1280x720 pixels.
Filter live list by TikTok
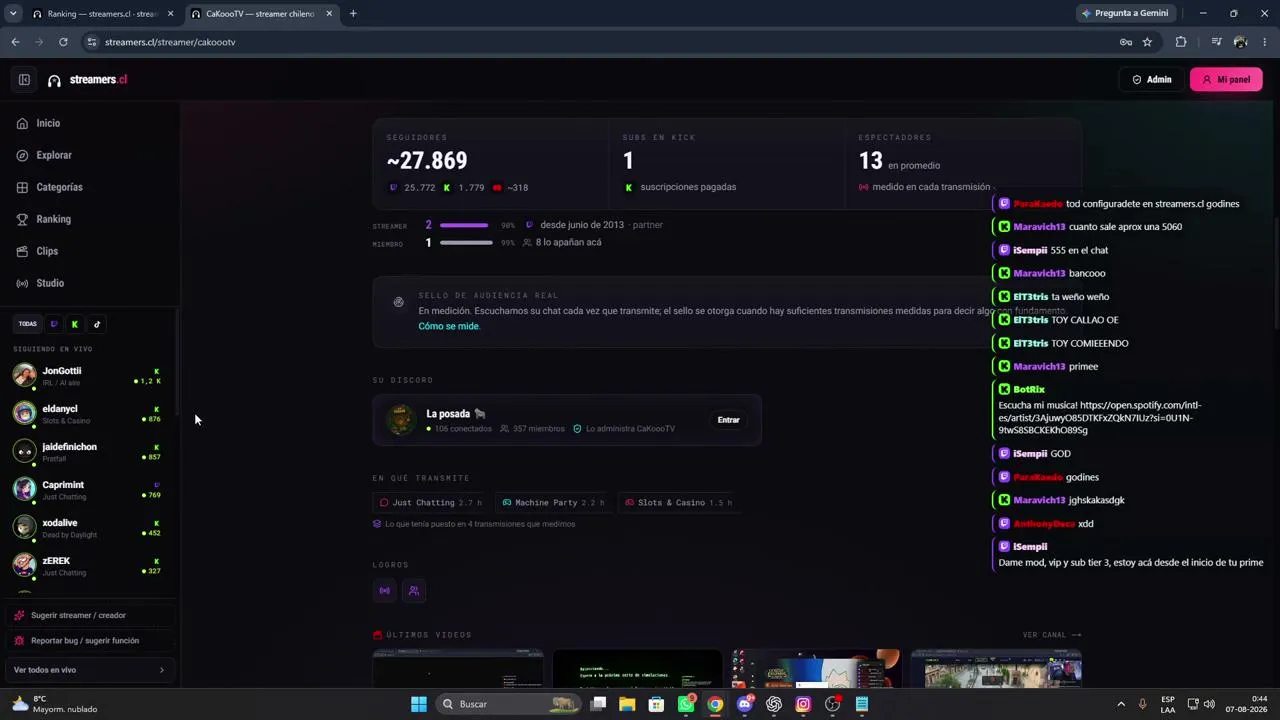[x=97, y=324]
